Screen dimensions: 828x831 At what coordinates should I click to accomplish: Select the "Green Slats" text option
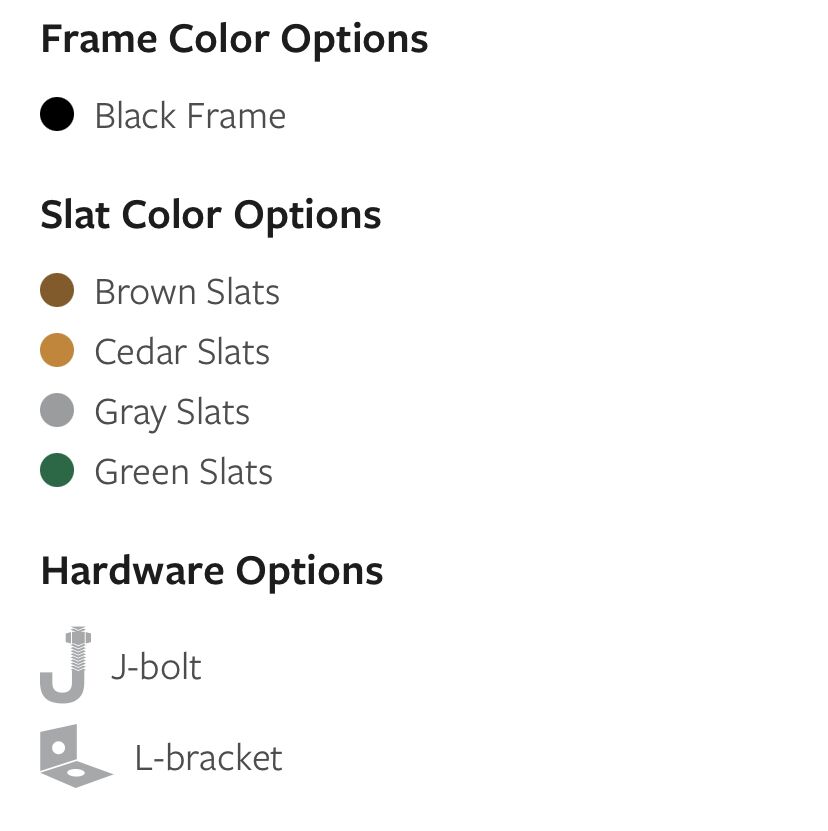[183, 472]
